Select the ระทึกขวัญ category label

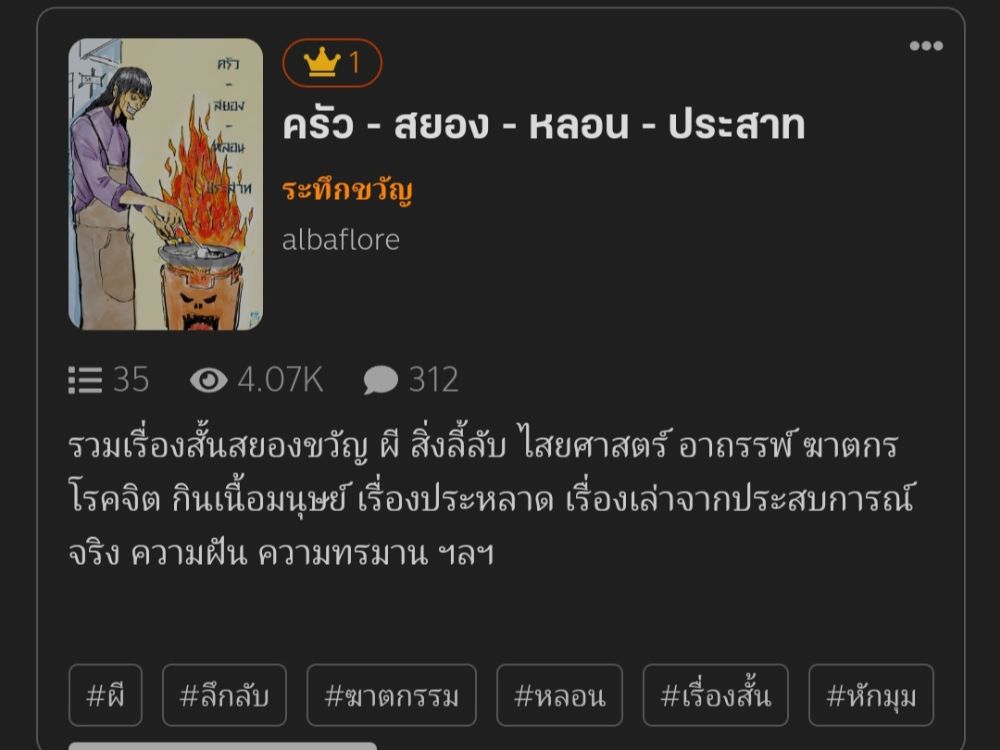(x=348, y=191)
